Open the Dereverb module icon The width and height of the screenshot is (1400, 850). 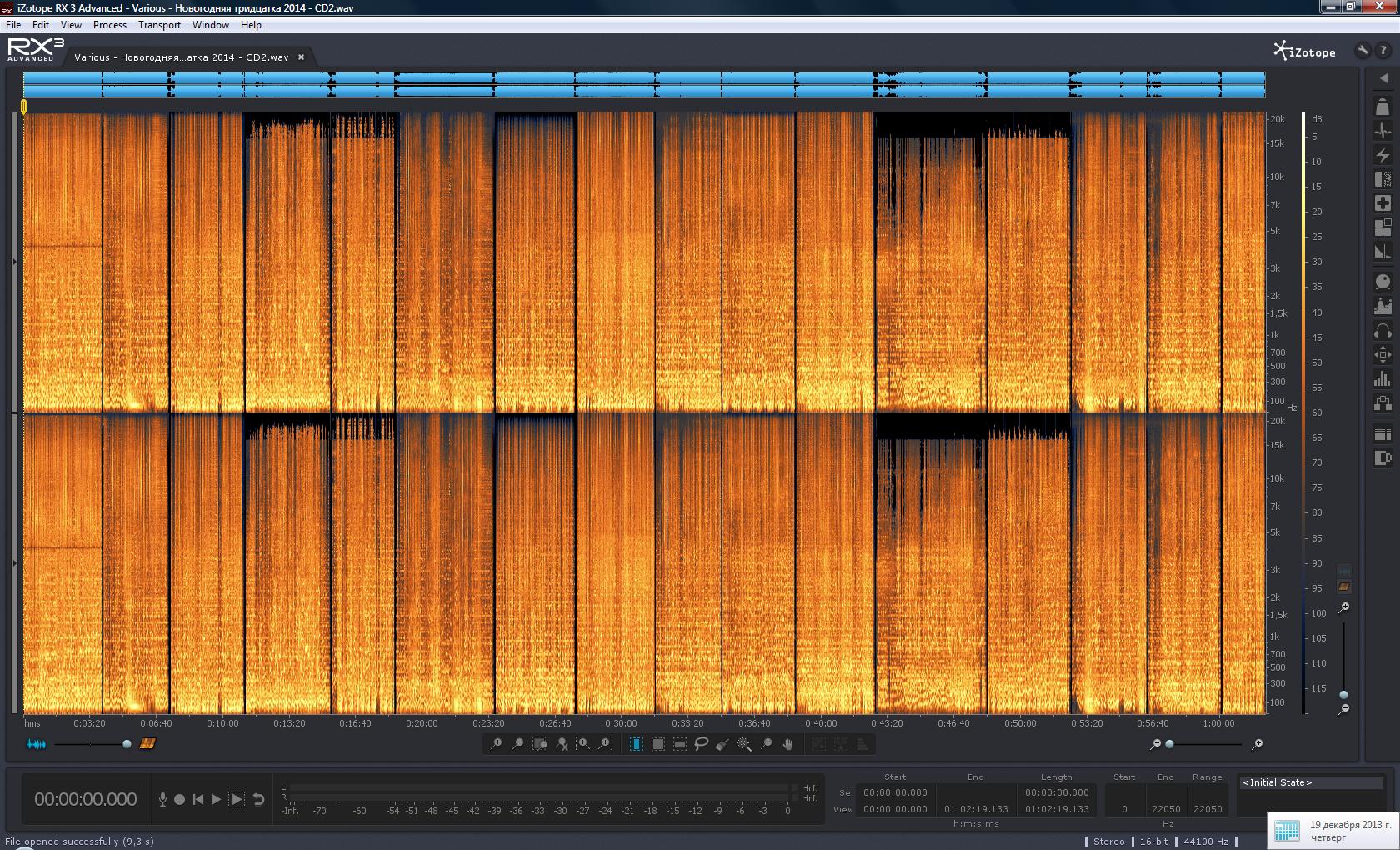(1382, 252)
